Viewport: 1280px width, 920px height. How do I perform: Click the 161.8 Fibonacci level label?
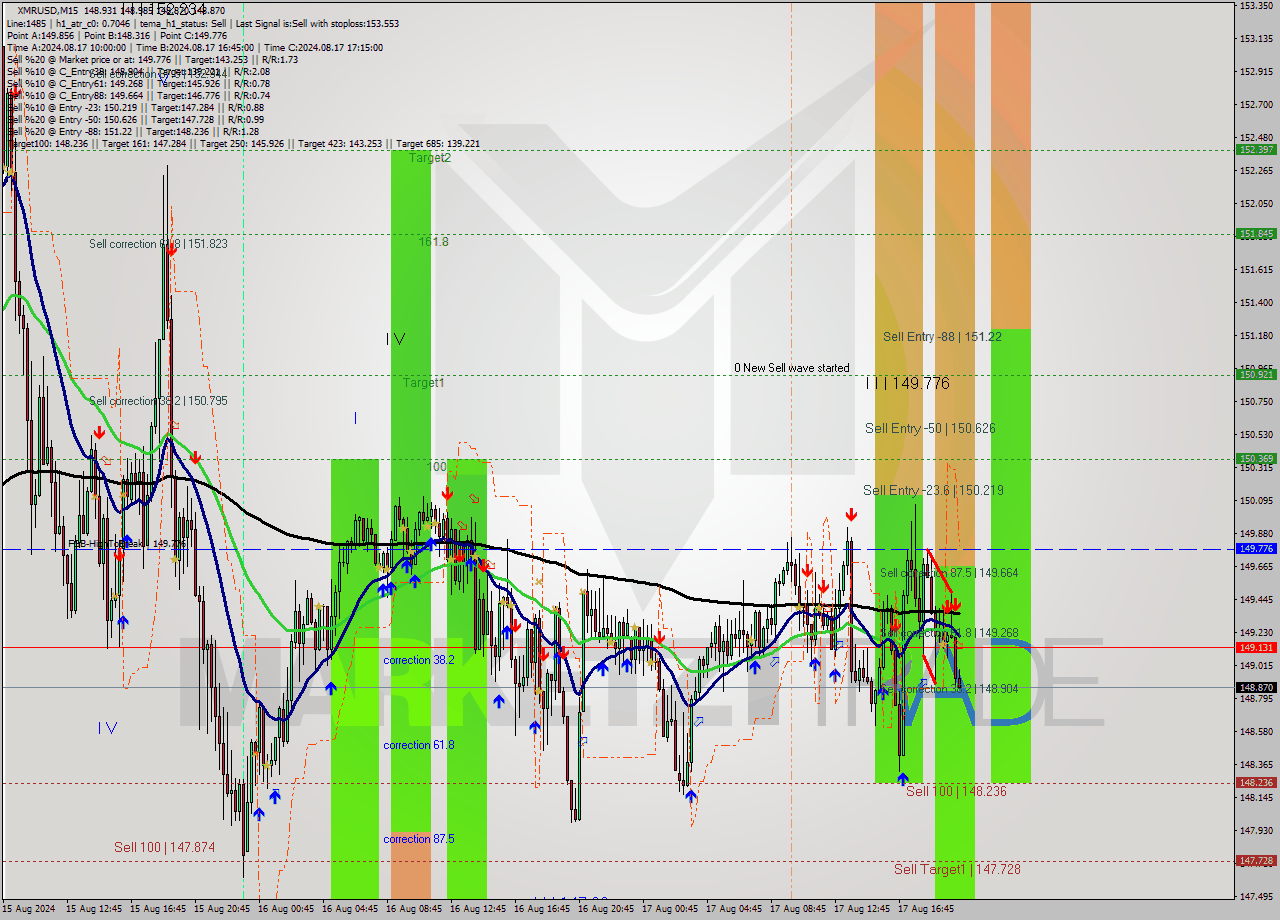[x=433, y=242]
